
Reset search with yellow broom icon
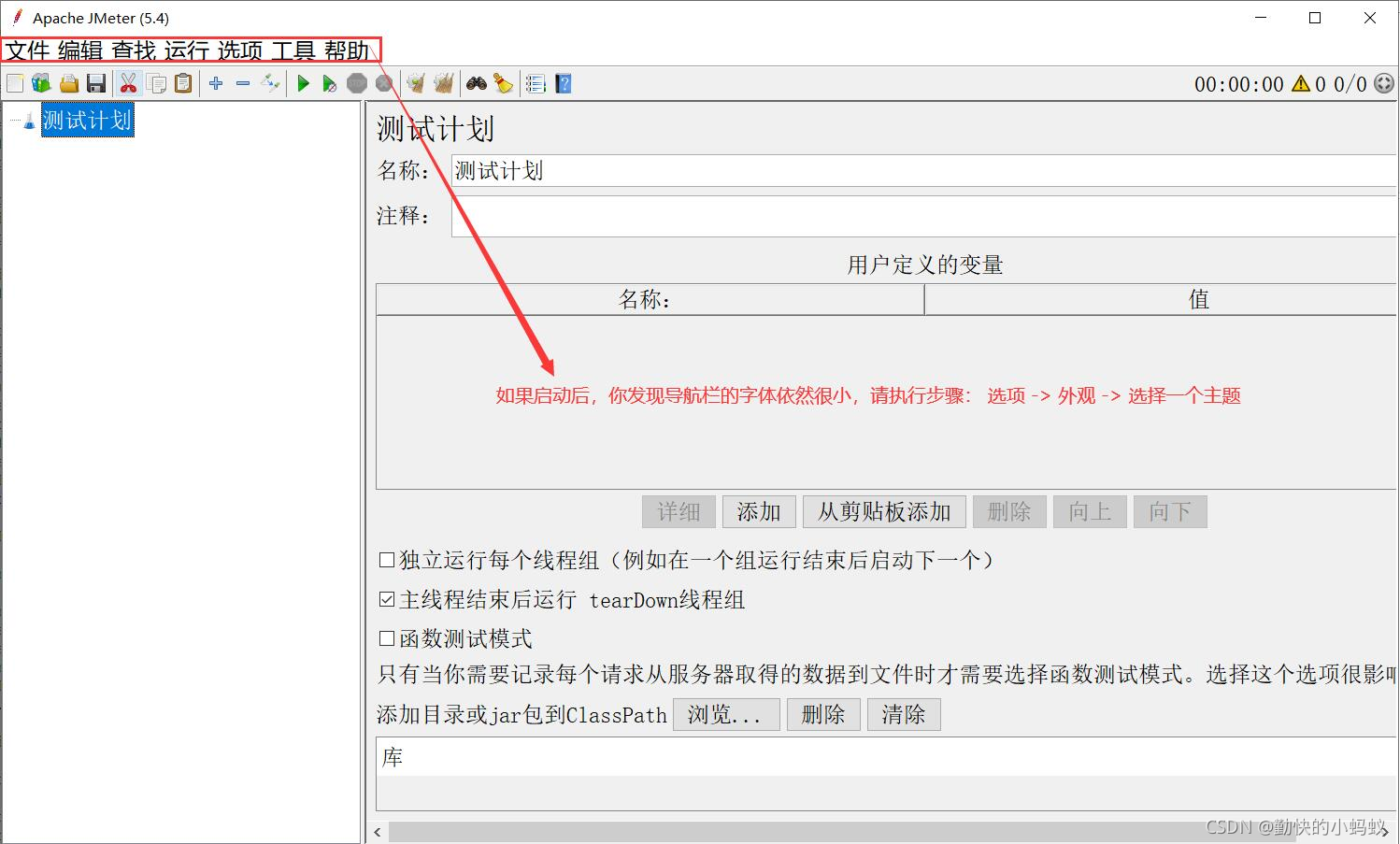504,84
